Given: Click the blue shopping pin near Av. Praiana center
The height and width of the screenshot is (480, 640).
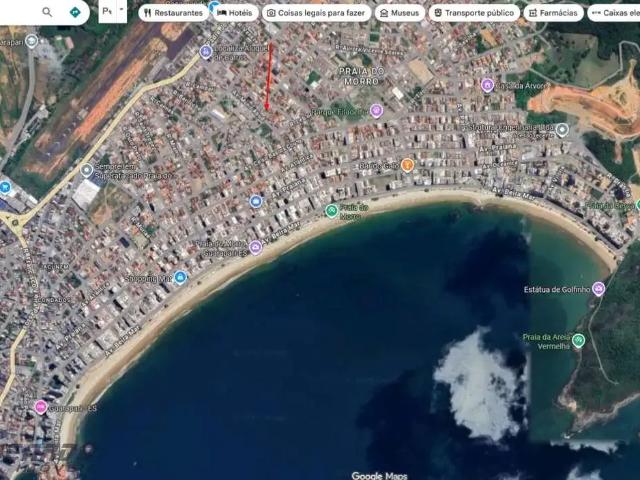Looking at the screenshot, I should tap(256, 201).
